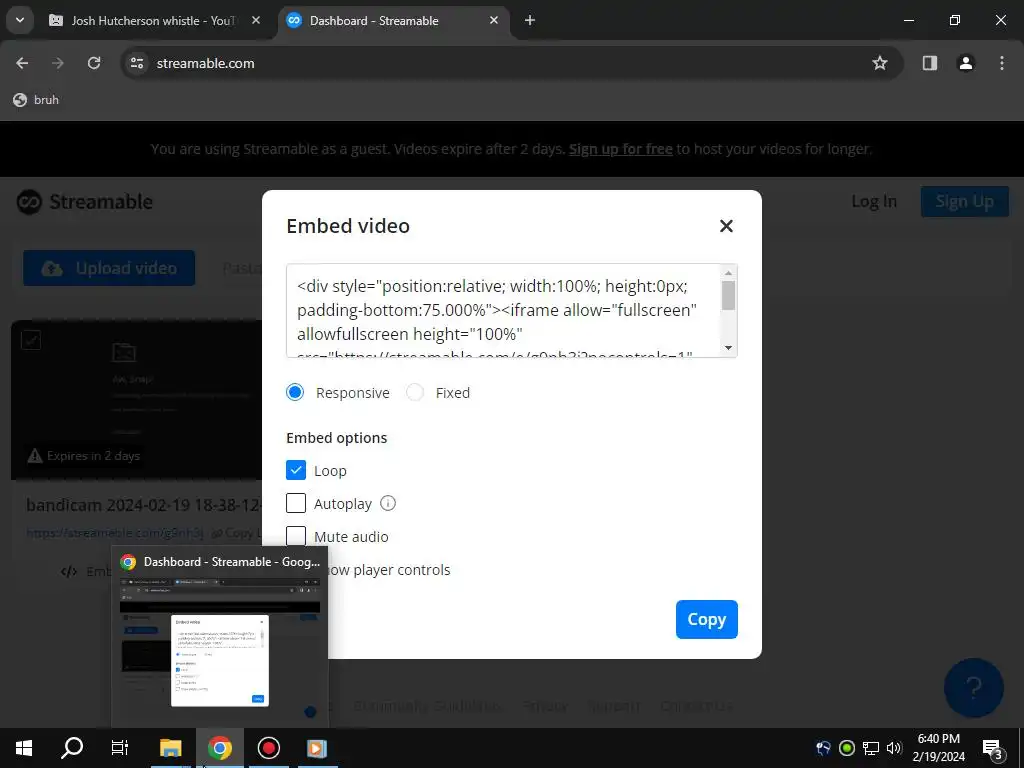Open the browser side panel
Screen dimensions: 1024x768
(x=930, y=63)
